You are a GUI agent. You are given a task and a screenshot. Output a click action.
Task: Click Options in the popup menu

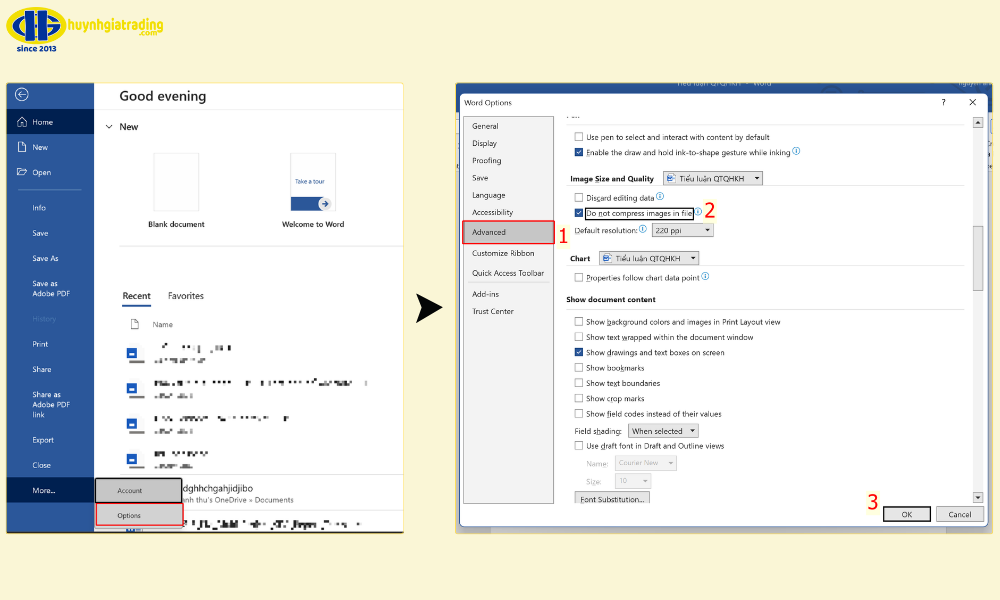(138, 515)
